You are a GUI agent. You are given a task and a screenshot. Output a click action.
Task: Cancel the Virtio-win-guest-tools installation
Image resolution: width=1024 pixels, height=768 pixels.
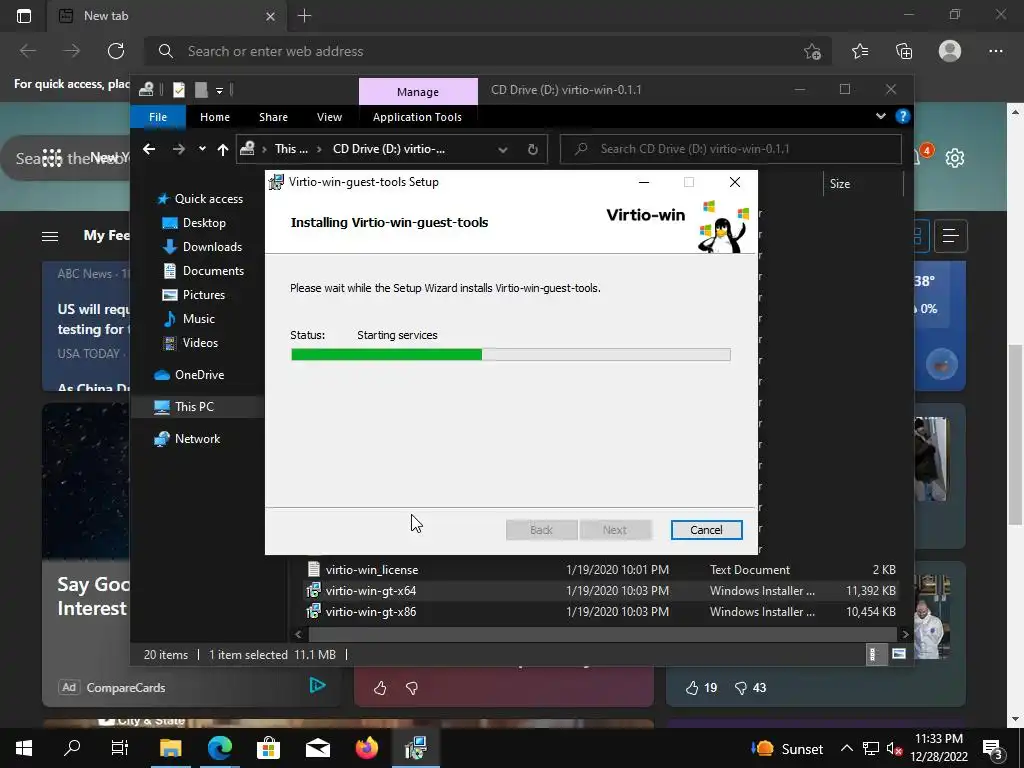(706, 530)
